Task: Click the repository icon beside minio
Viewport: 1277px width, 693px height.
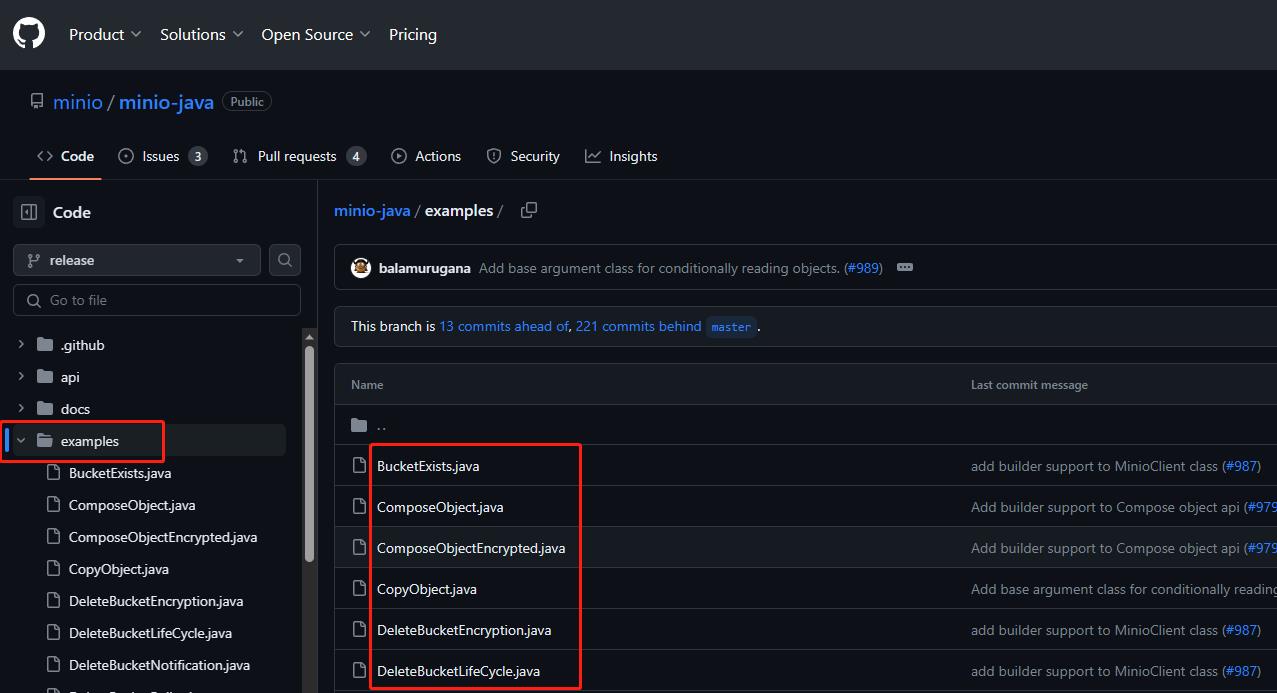Action: 37,102
